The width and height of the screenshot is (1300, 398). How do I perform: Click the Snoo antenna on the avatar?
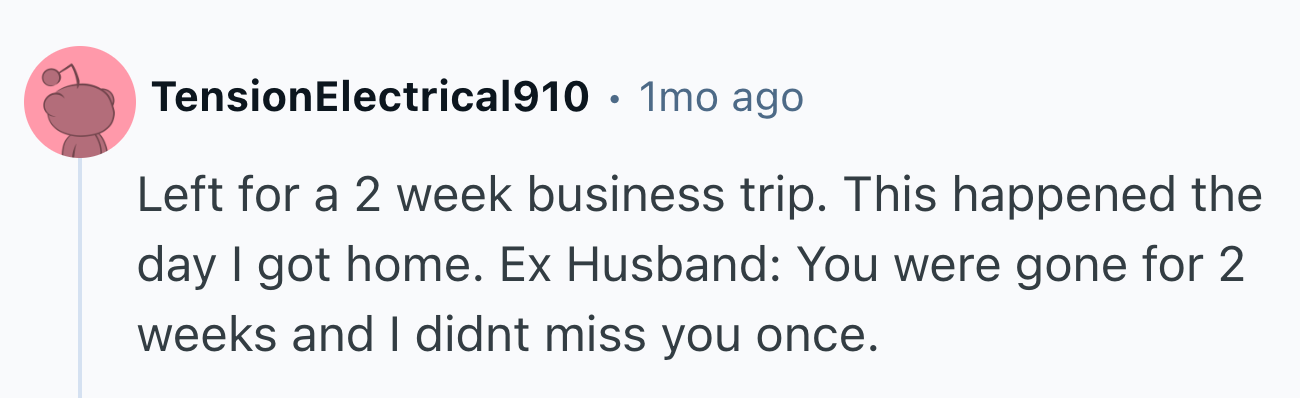(x=57, y=73)
